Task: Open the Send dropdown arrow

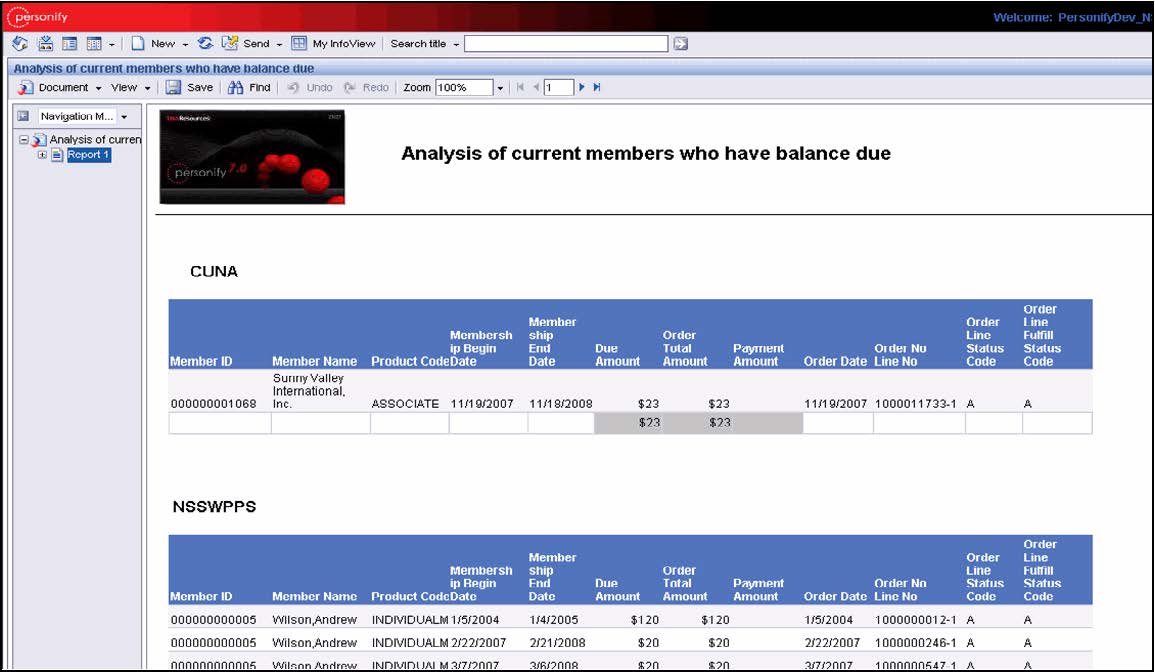Action: coord(279,44)
